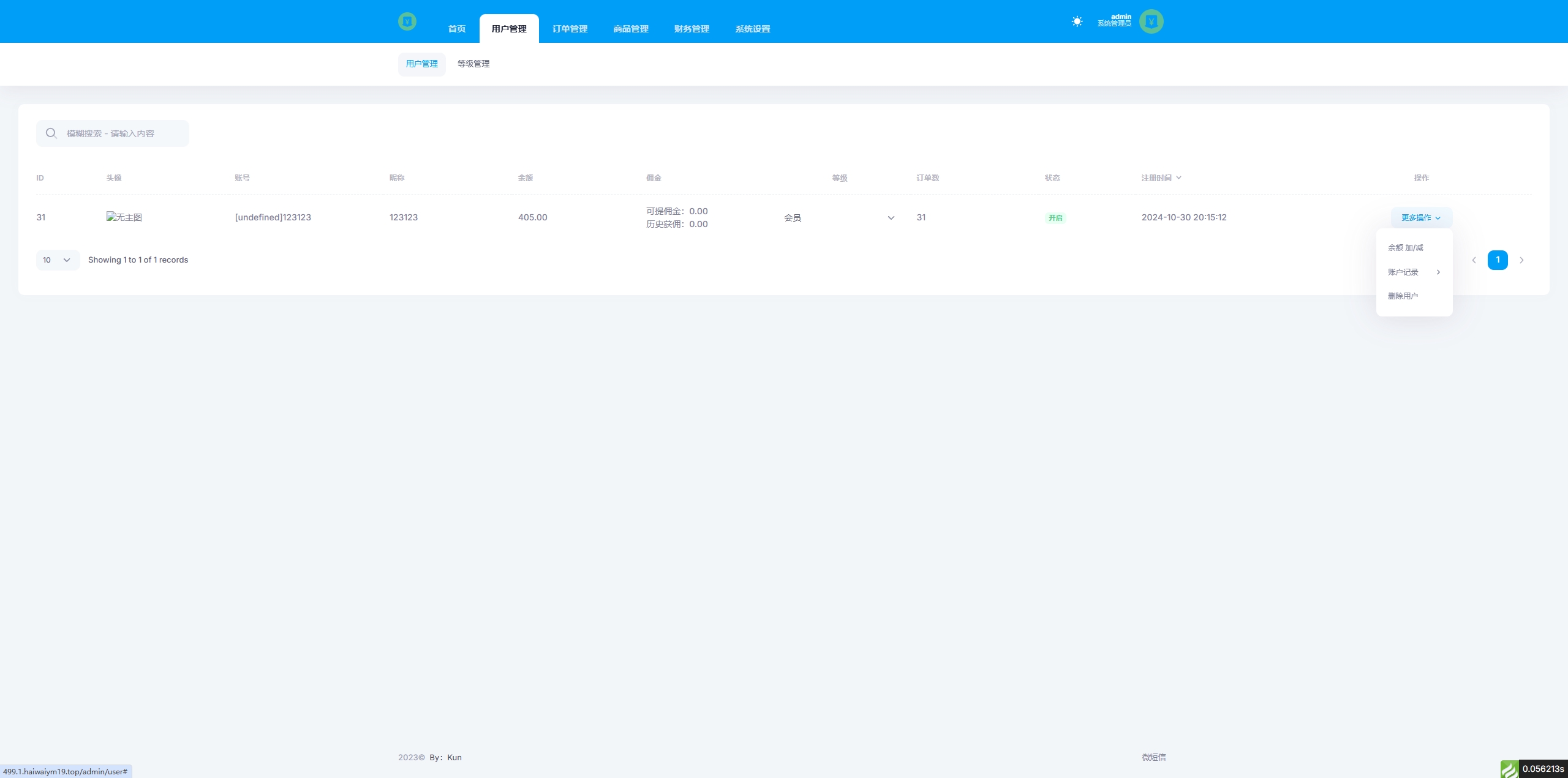Toggle the 开启 status badge for user 31
The width and height of the screenshot is (1568, 778).
(x=1055, y=218)
